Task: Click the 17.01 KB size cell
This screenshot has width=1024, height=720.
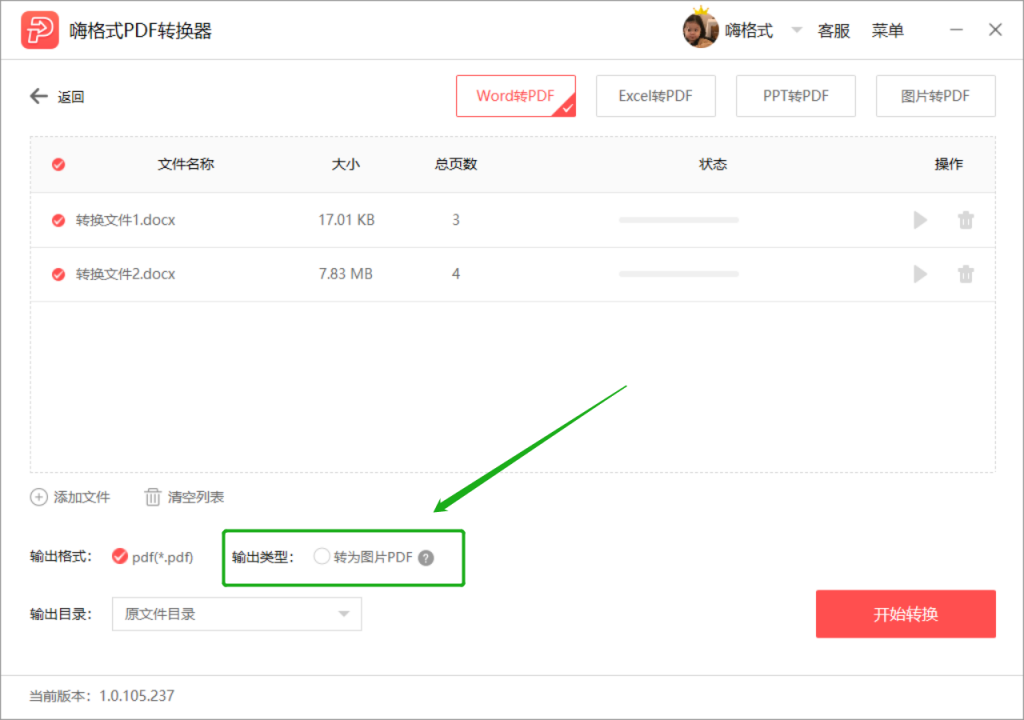Action: click(x=346, y=220)
